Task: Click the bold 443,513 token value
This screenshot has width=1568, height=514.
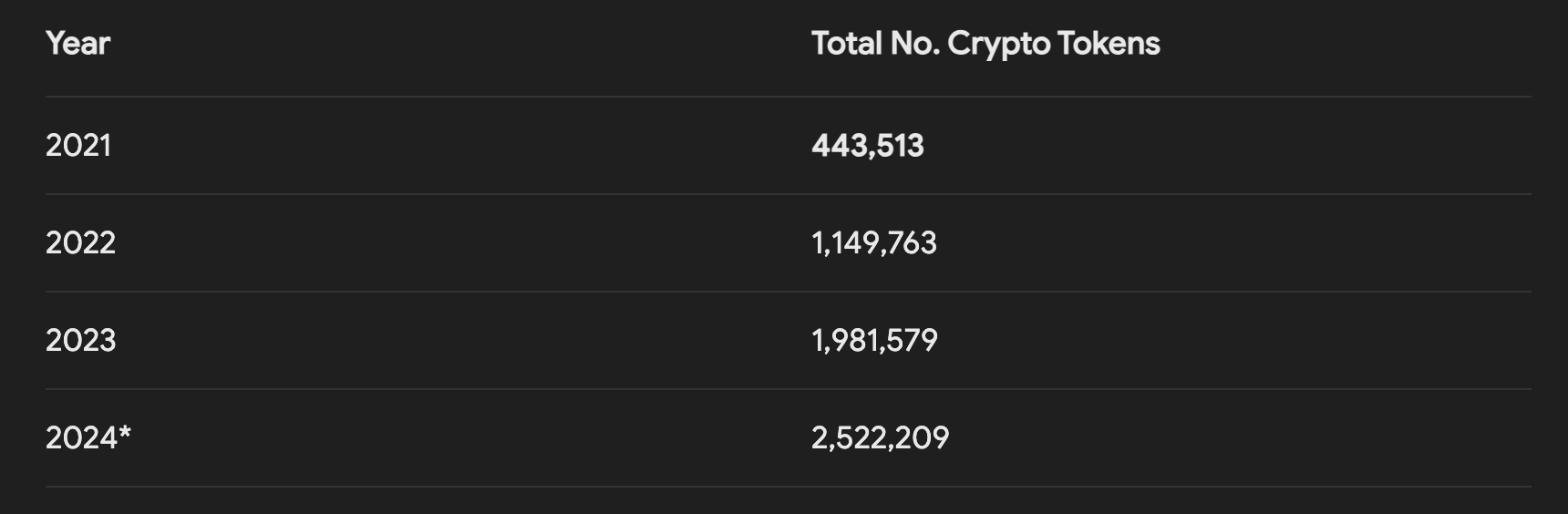Action: click(x=867, y=146)
